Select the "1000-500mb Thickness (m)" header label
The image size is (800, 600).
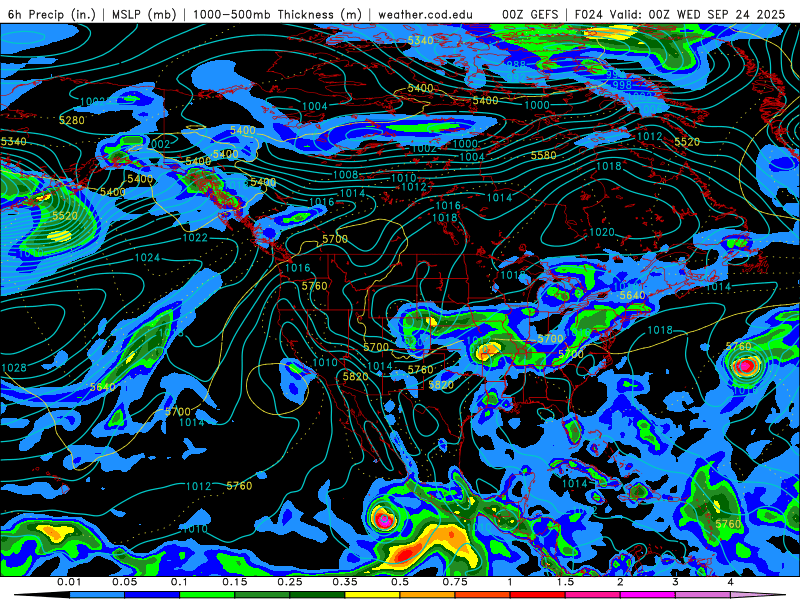pos(277,14)
